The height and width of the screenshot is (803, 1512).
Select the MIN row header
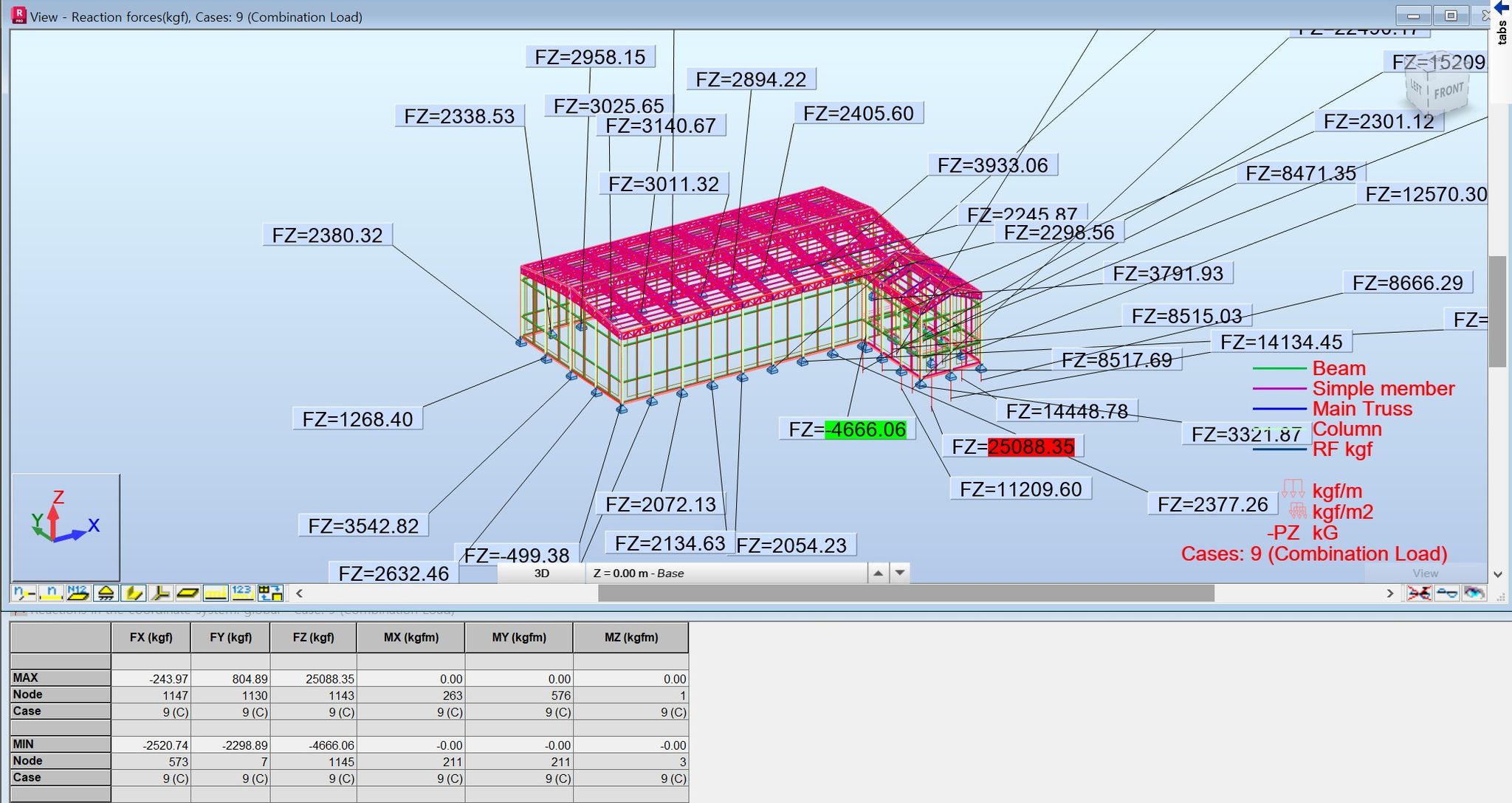coord(61,744)
